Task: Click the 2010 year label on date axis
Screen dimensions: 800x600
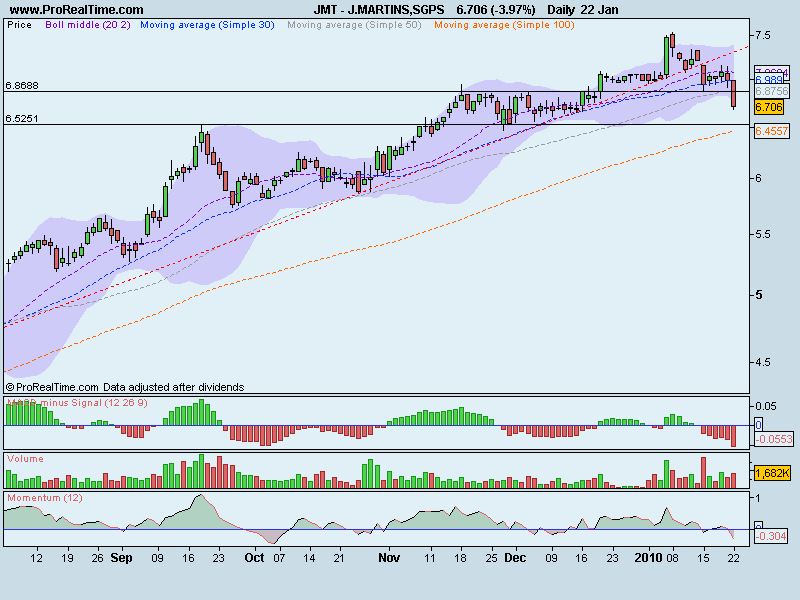Action: [648, 558]
